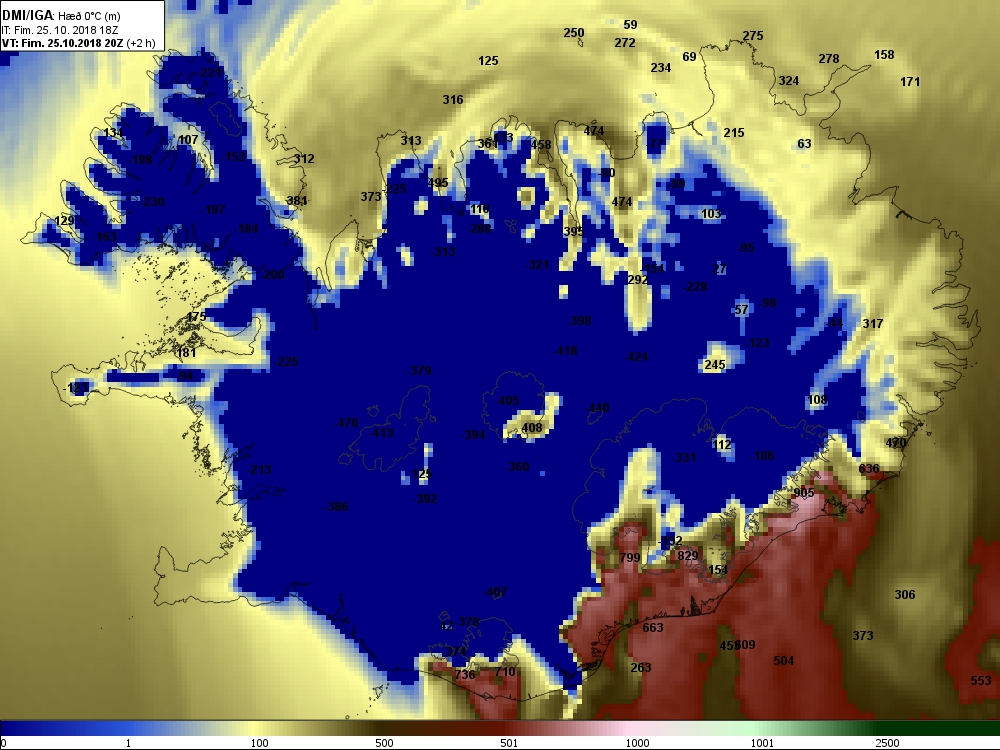Click the map value '736'
Screen dimensions: 1000x750
465,674
